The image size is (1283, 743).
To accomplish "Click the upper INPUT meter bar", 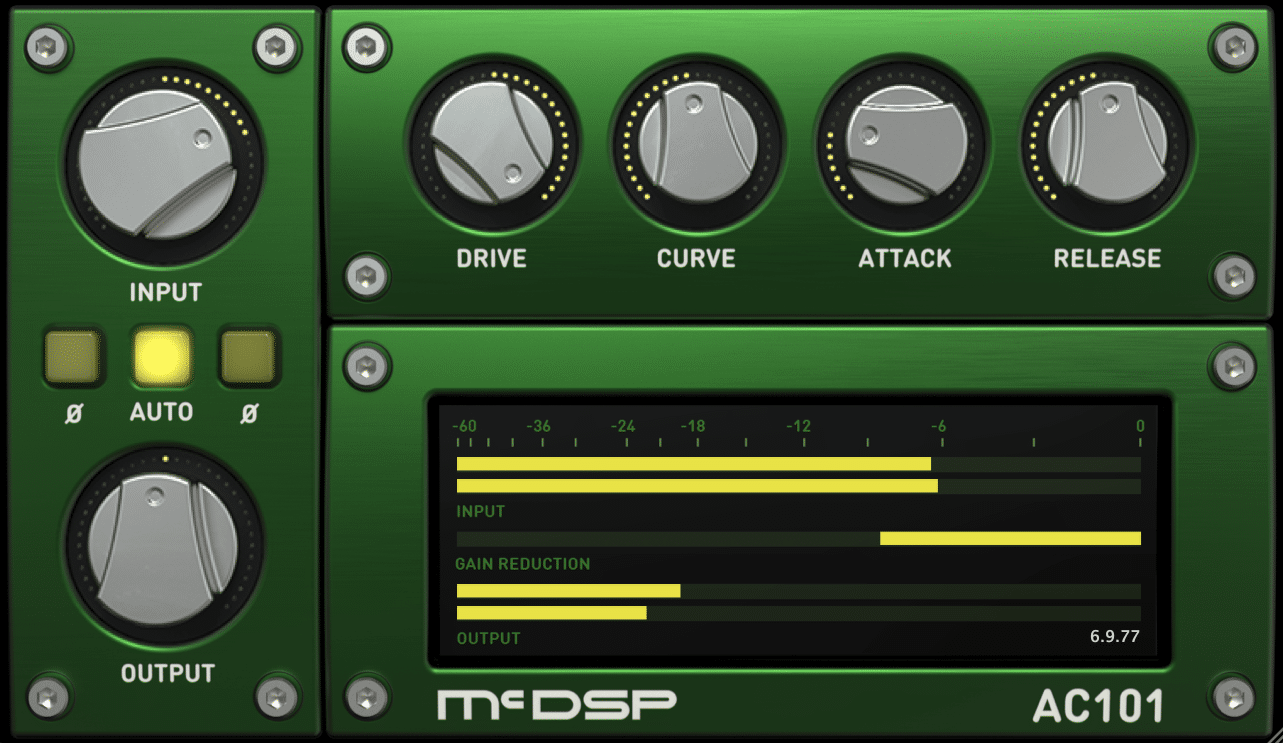I will coord(798,464).
